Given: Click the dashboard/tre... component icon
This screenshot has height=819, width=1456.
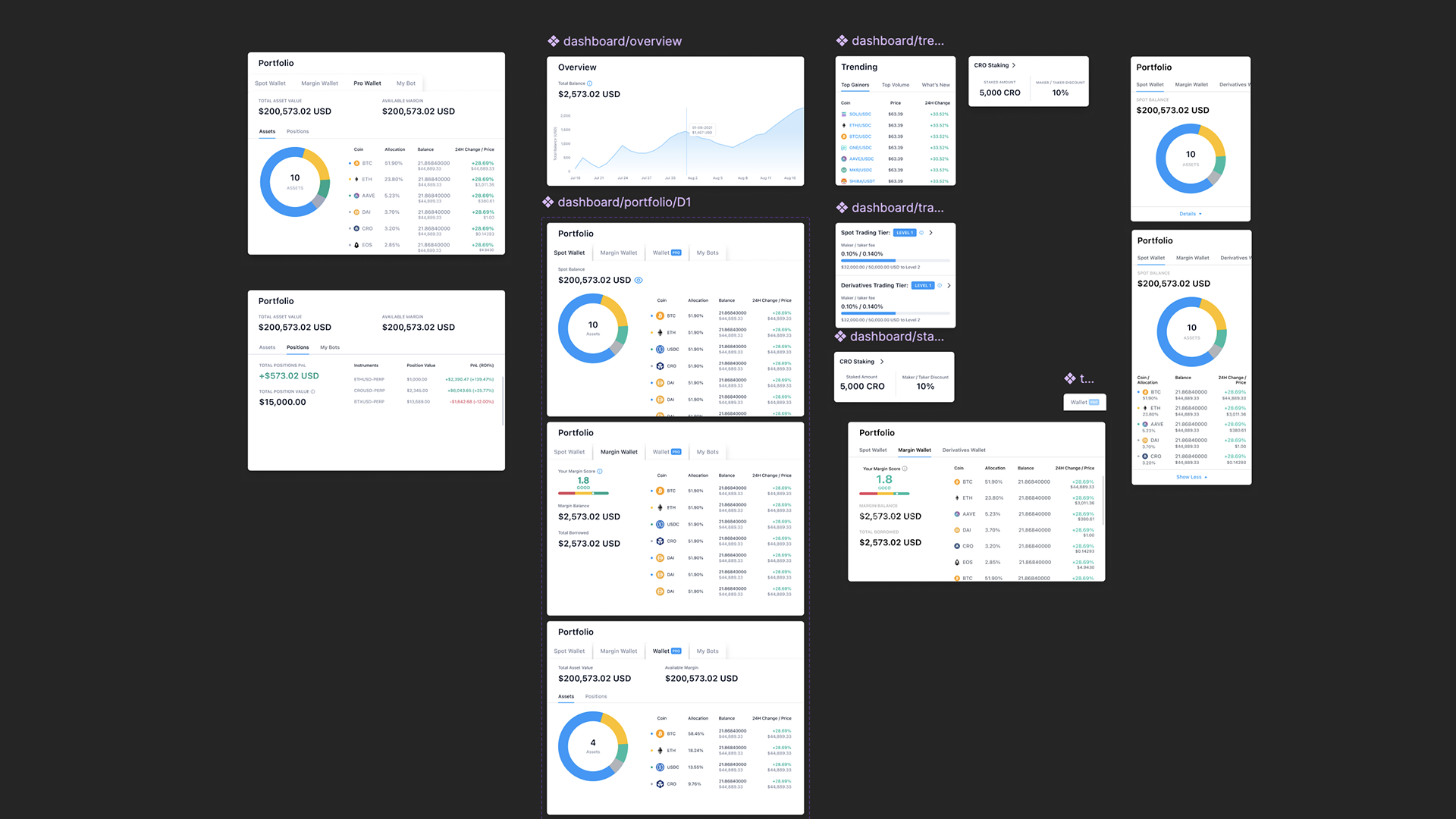Looking at the screenshot, I should point(842,41).
